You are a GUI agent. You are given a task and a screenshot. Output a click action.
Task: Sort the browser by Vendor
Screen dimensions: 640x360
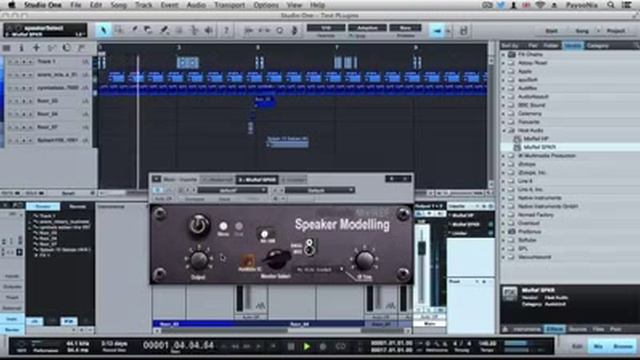click(573, 45)
